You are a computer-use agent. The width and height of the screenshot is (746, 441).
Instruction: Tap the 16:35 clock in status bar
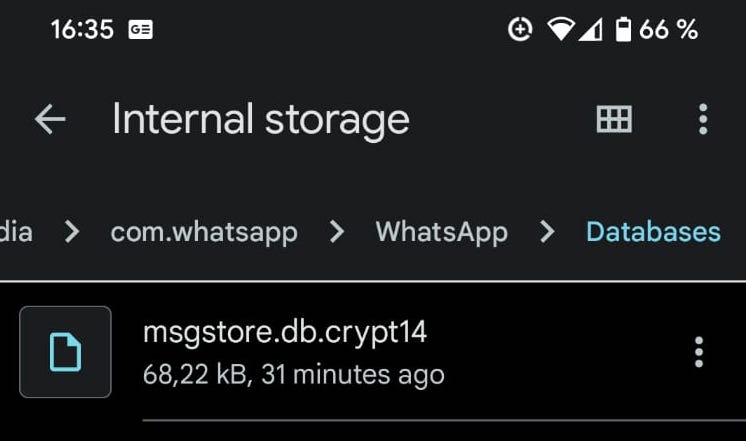coord(82,30)
